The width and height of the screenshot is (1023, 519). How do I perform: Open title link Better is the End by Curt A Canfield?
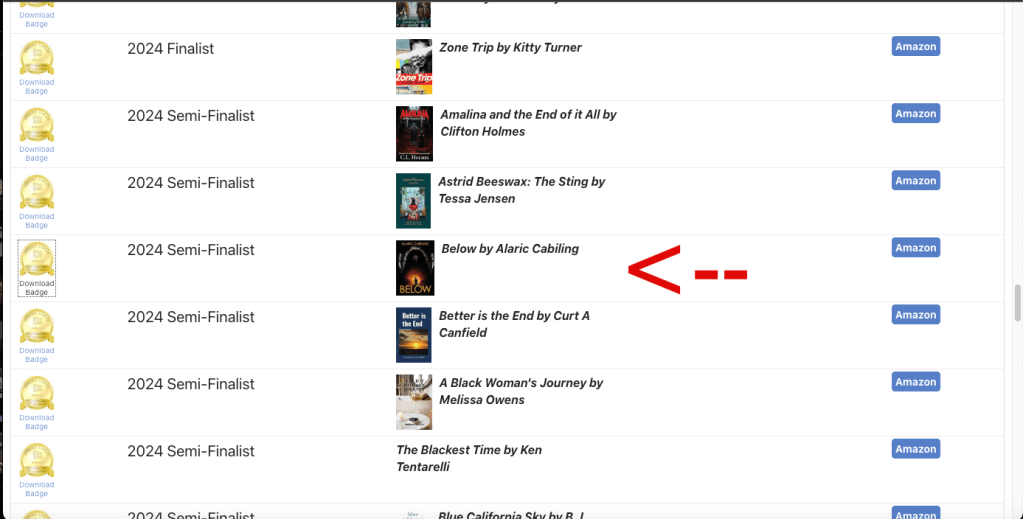click(514, 324)
